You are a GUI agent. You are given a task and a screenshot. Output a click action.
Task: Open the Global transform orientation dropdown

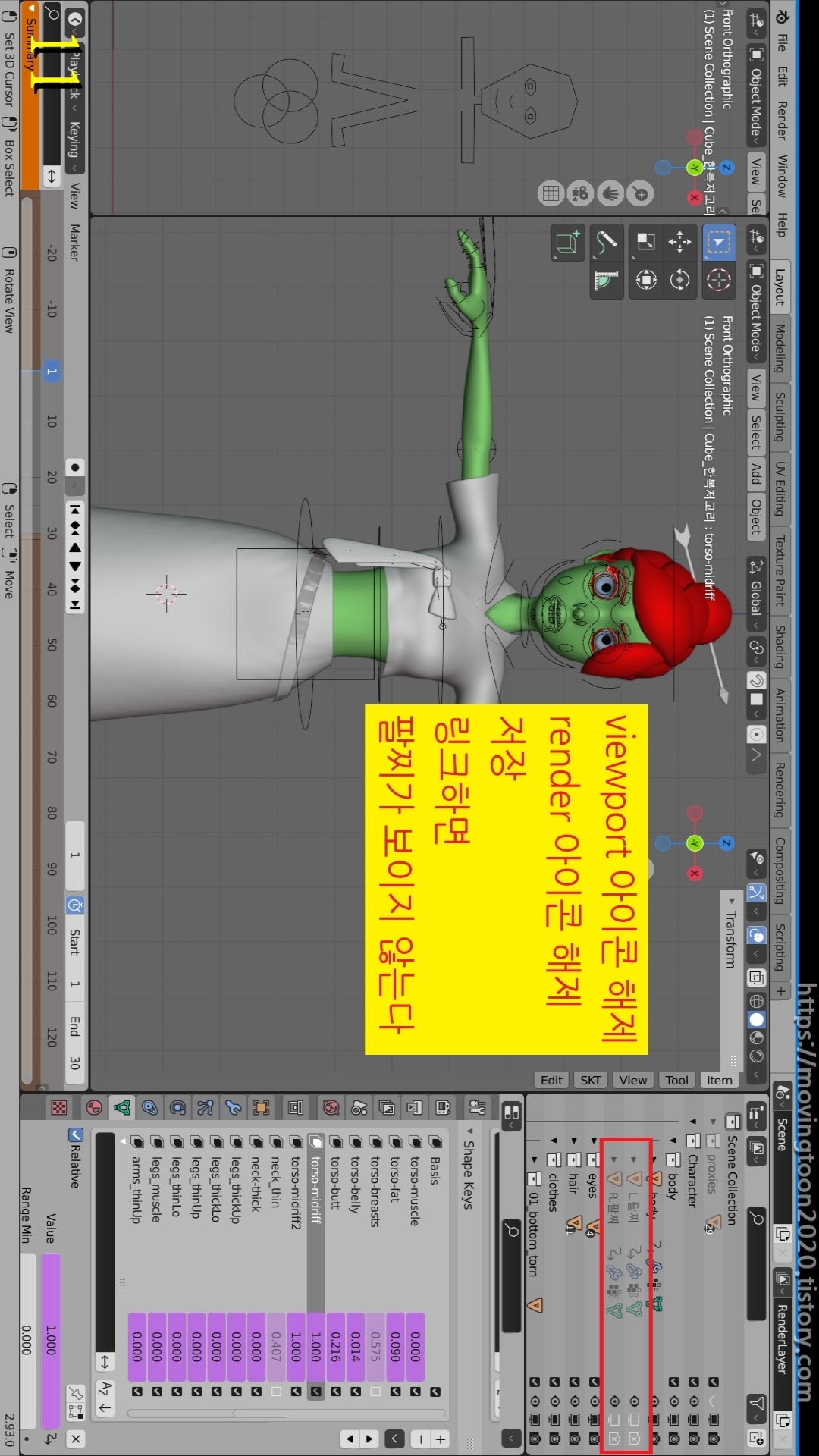756,595
